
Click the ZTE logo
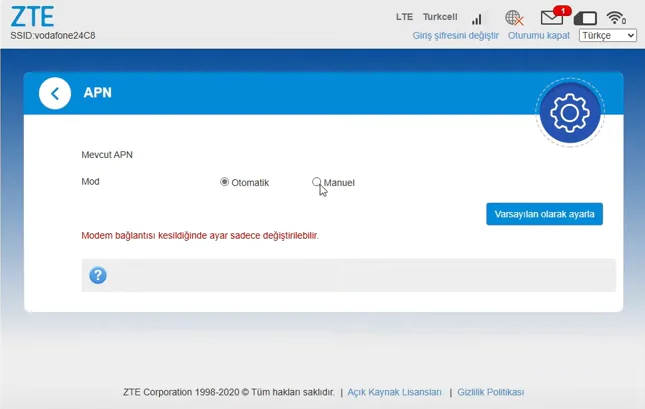[32, 16]
